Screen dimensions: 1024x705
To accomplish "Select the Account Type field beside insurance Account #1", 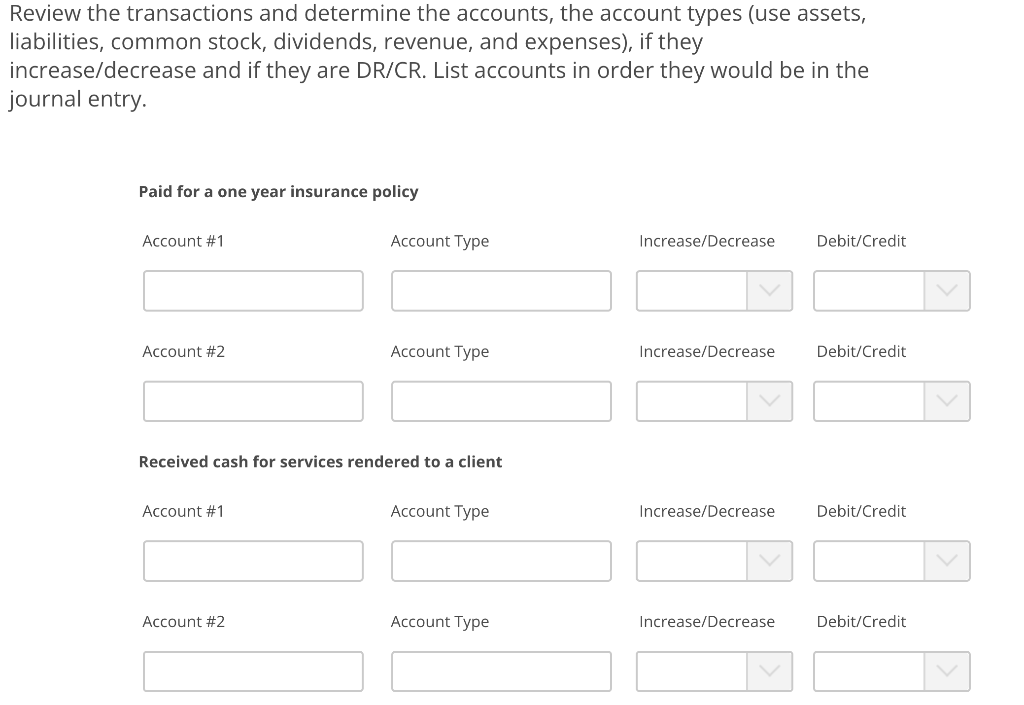I will coord(501,291).
